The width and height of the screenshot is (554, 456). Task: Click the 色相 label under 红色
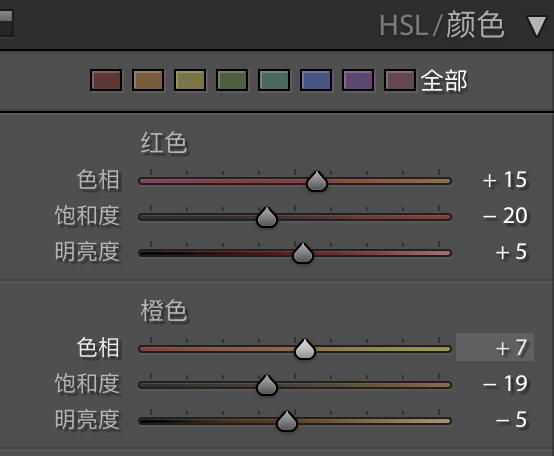point(98,179)
